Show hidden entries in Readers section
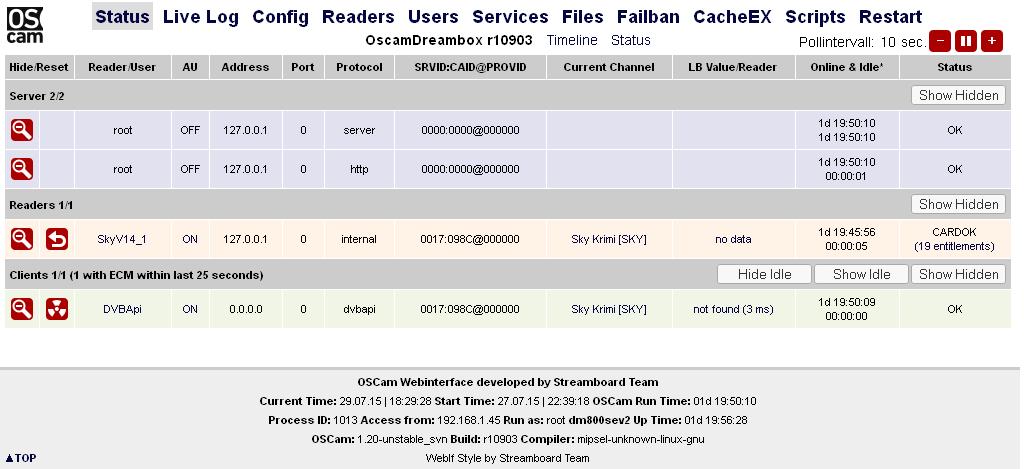 point(958,204)
